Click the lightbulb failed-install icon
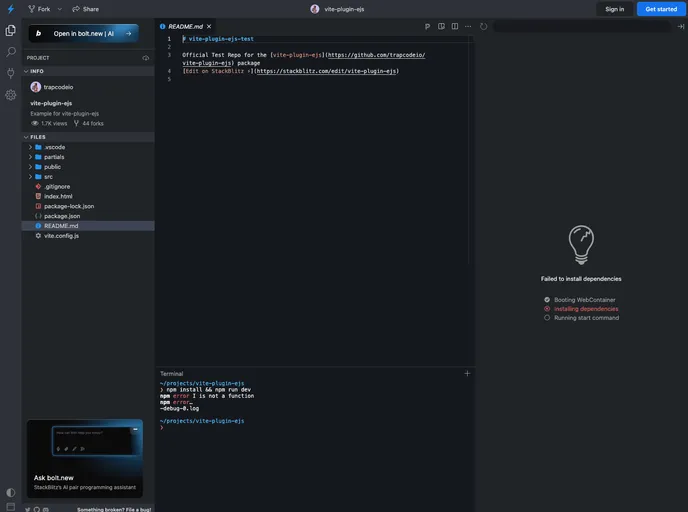This screenshot has height=512, width=688. [581, 245]
